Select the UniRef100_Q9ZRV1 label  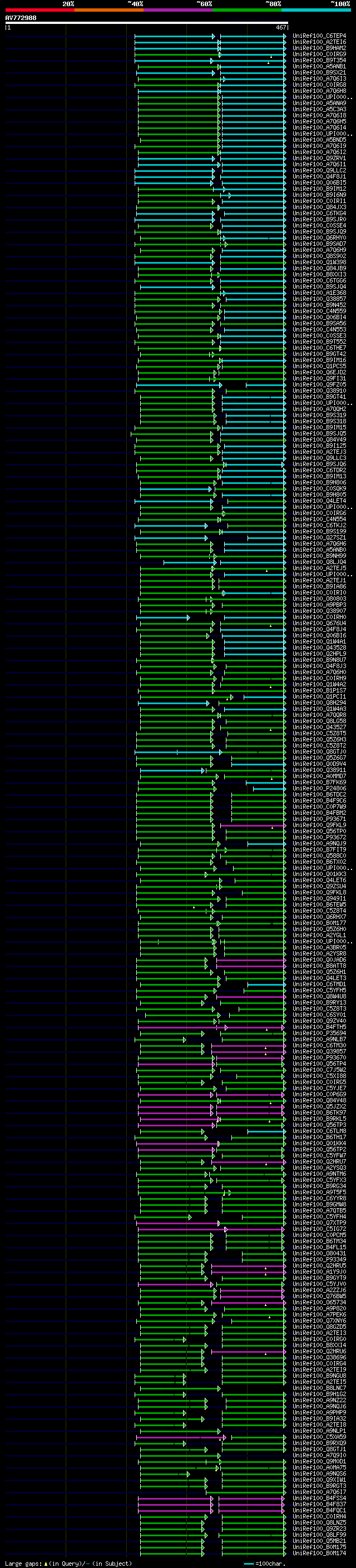(x=319, y=159)
